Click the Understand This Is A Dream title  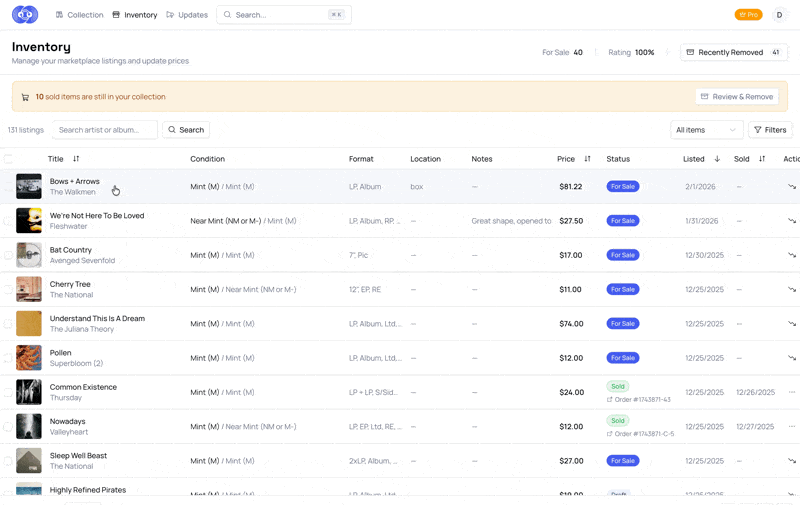(97, 318)
